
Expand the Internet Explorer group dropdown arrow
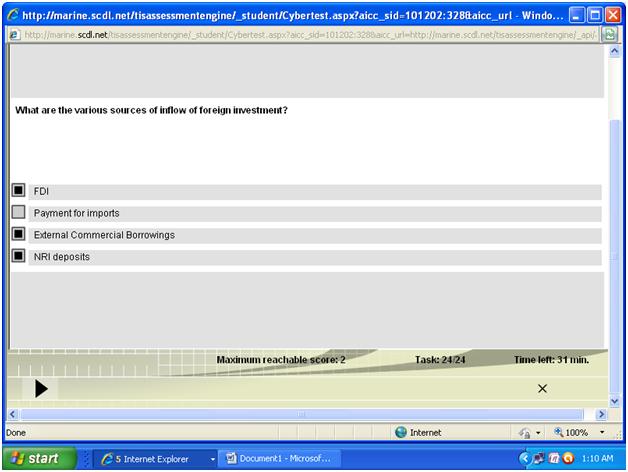[x=213, y=459]
